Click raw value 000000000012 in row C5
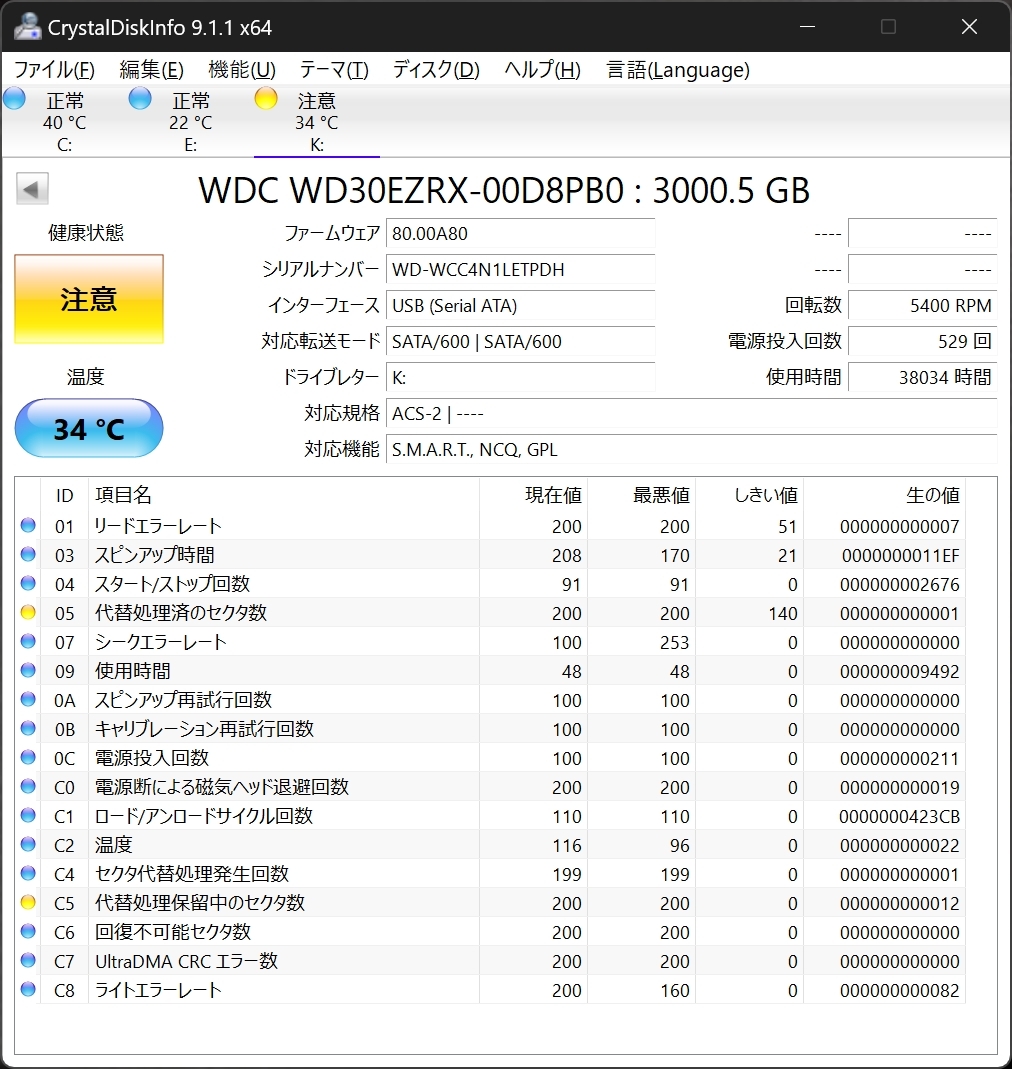Viewport: 1012px width, 1069px height. coord(899,903)
